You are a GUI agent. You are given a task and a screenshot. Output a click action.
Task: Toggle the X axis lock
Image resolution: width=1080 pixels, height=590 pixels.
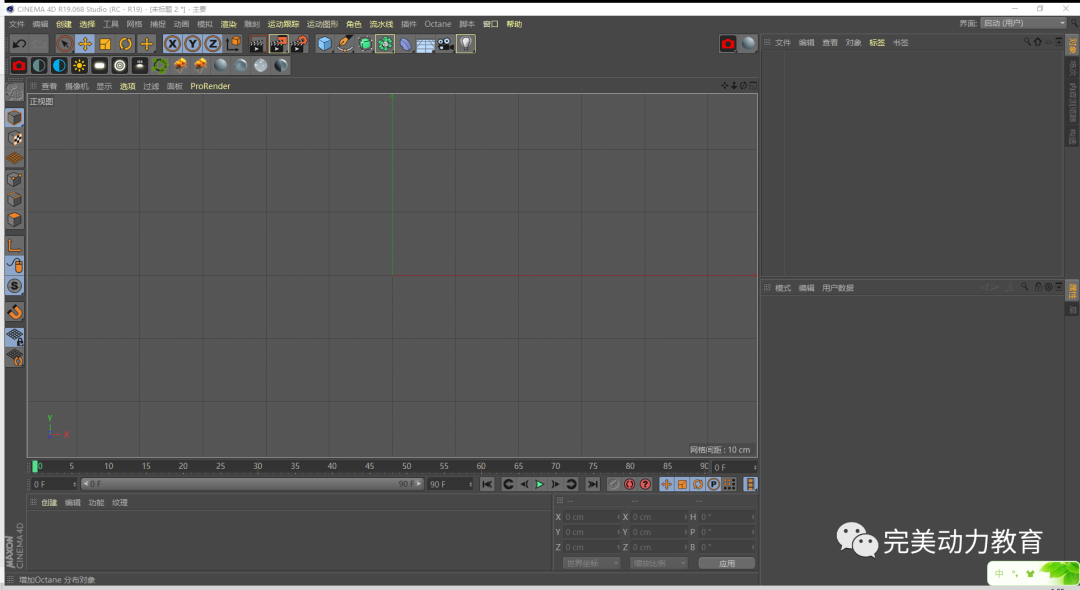click(172, 44)
